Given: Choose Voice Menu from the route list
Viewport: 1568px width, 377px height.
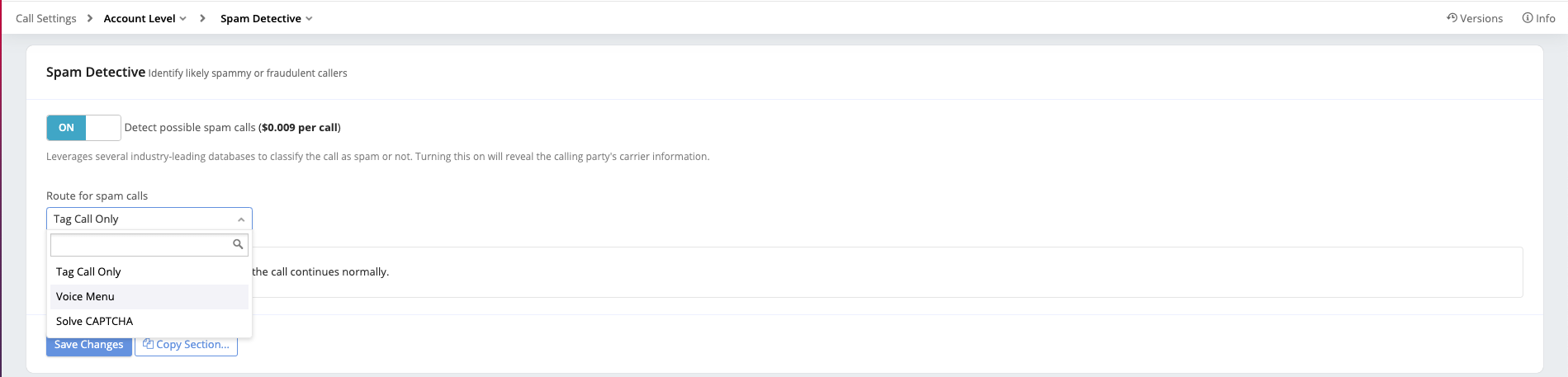Looking at the screenshot, I should (86, 297).
